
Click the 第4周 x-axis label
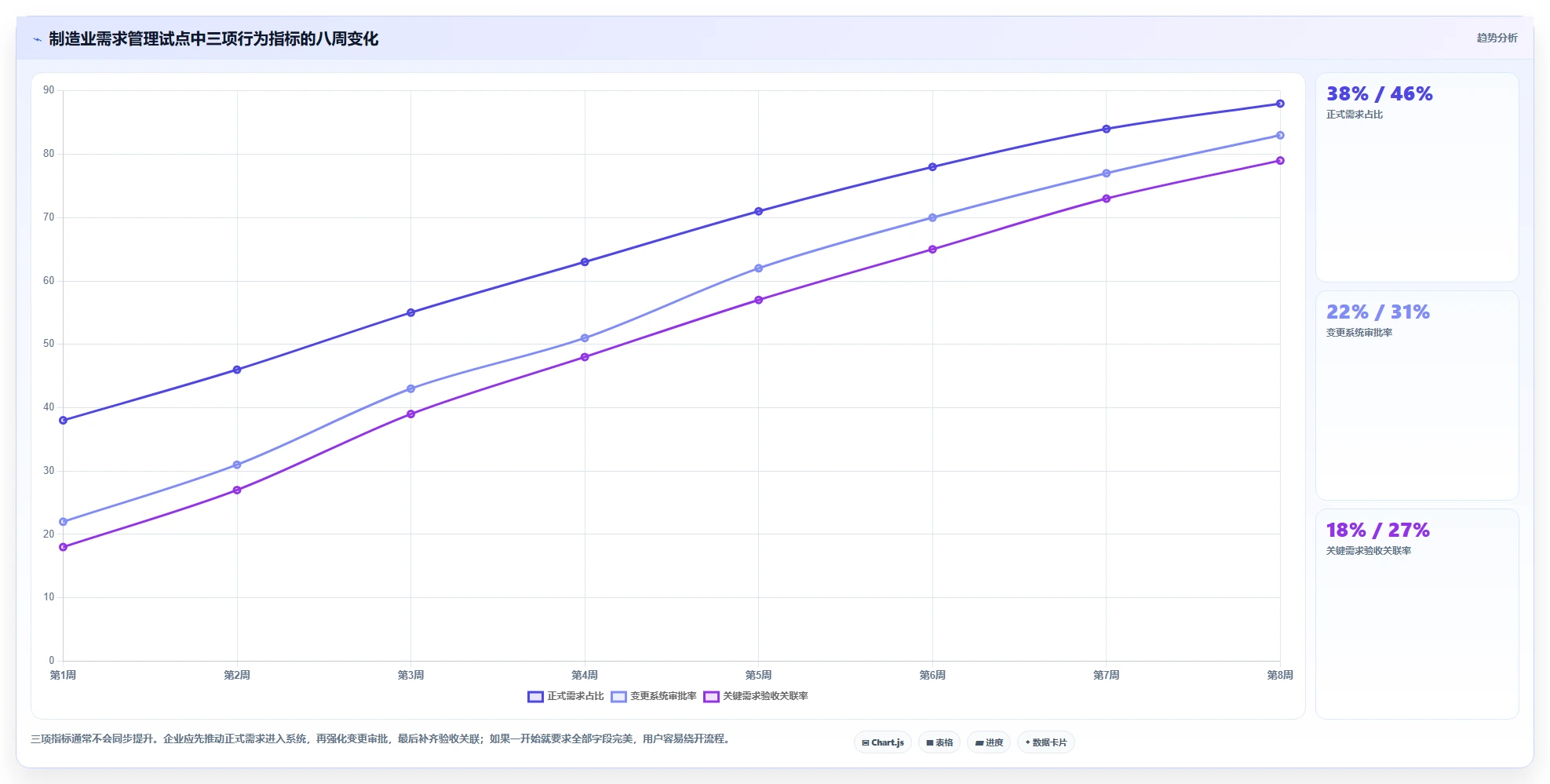click(585, 675)
